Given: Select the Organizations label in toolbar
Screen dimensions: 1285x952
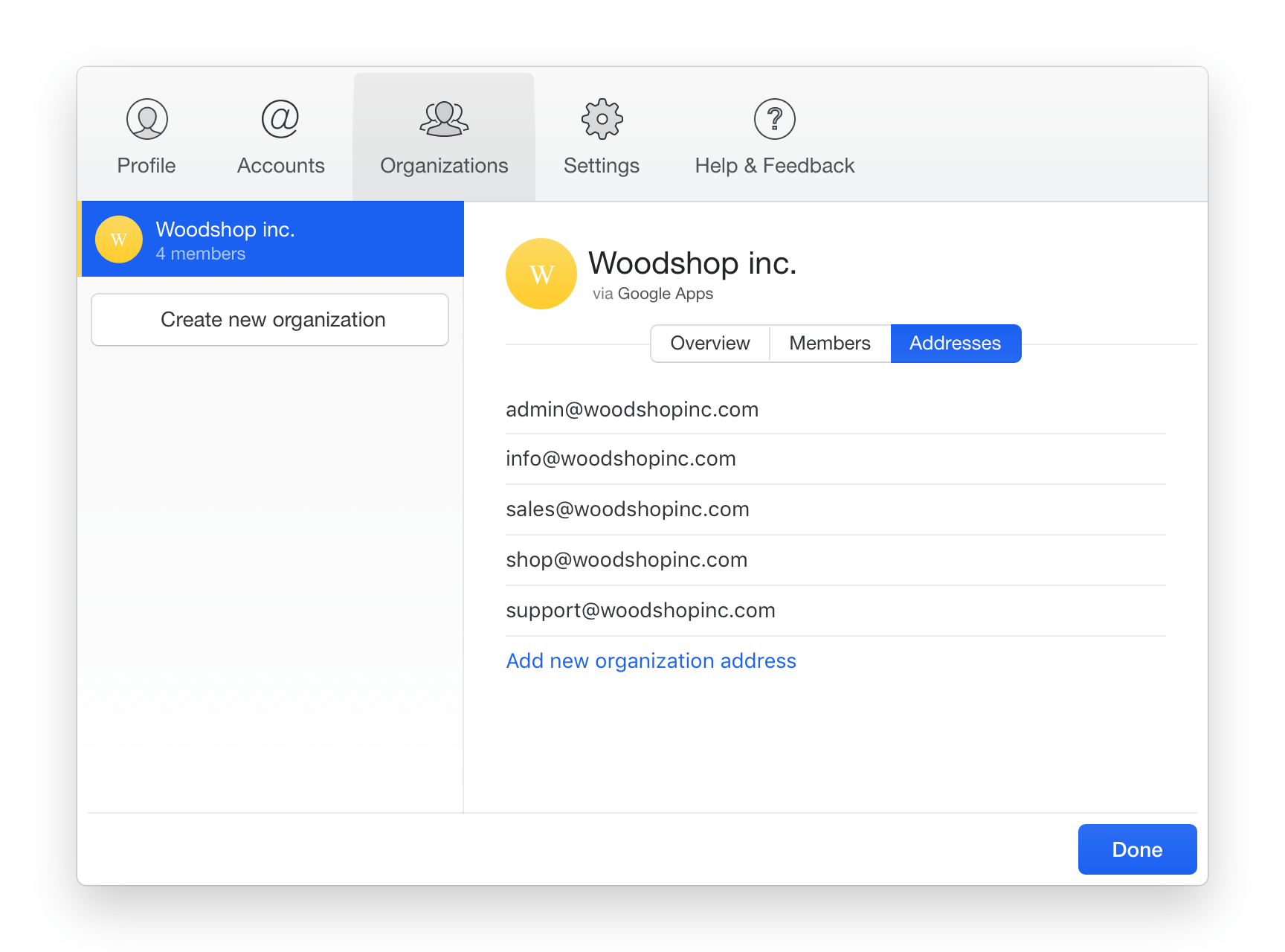Looking at the screenshot, I should pos(444,165).
